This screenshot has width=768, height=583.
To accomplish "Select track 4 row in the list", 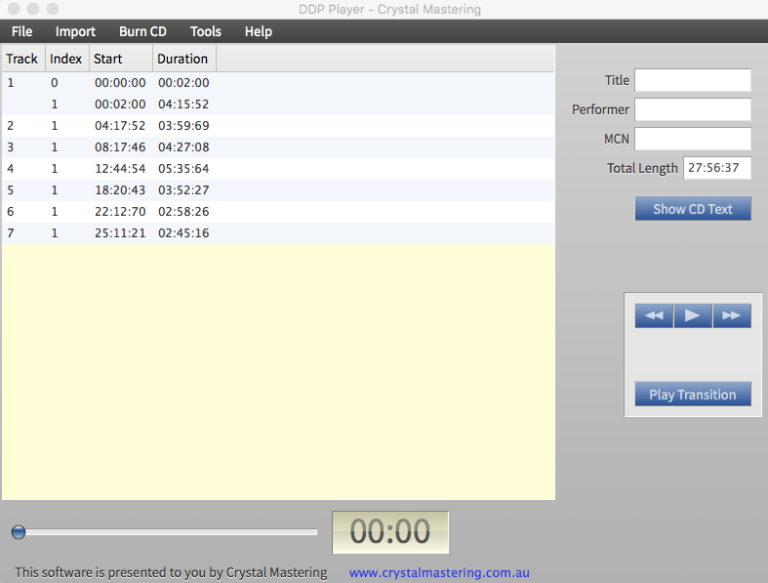I will click(150, 168).
